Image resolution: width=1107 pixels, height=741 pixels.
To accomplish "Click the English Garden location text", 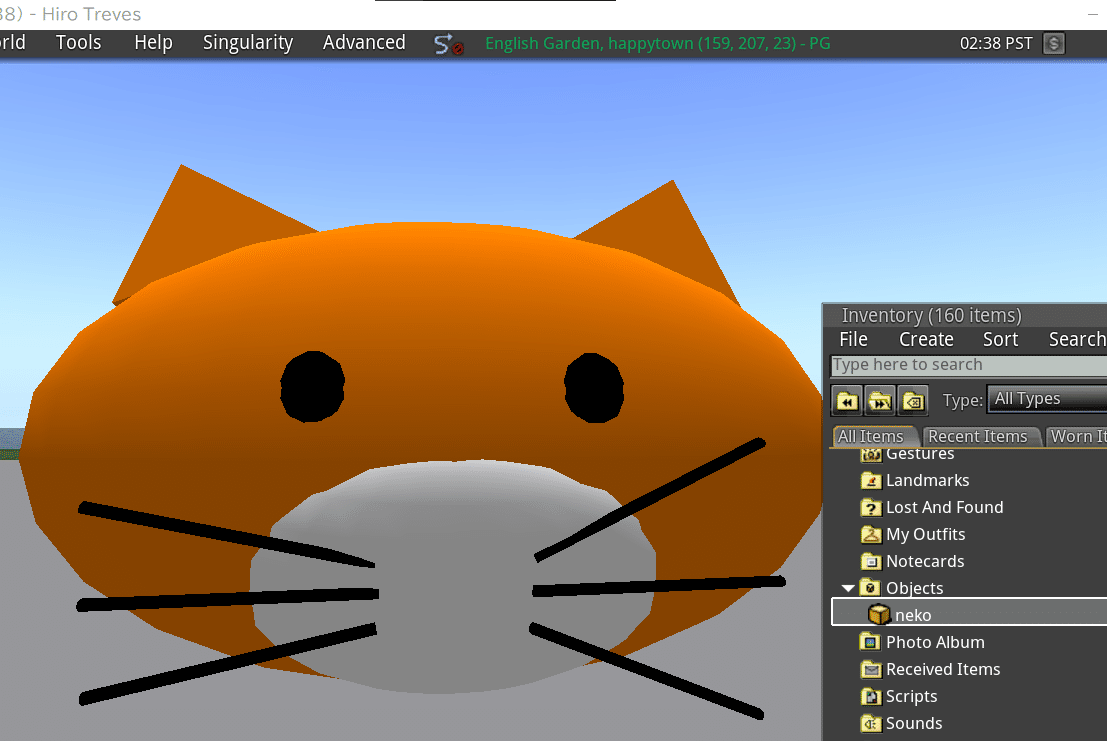I will point(657,44).
